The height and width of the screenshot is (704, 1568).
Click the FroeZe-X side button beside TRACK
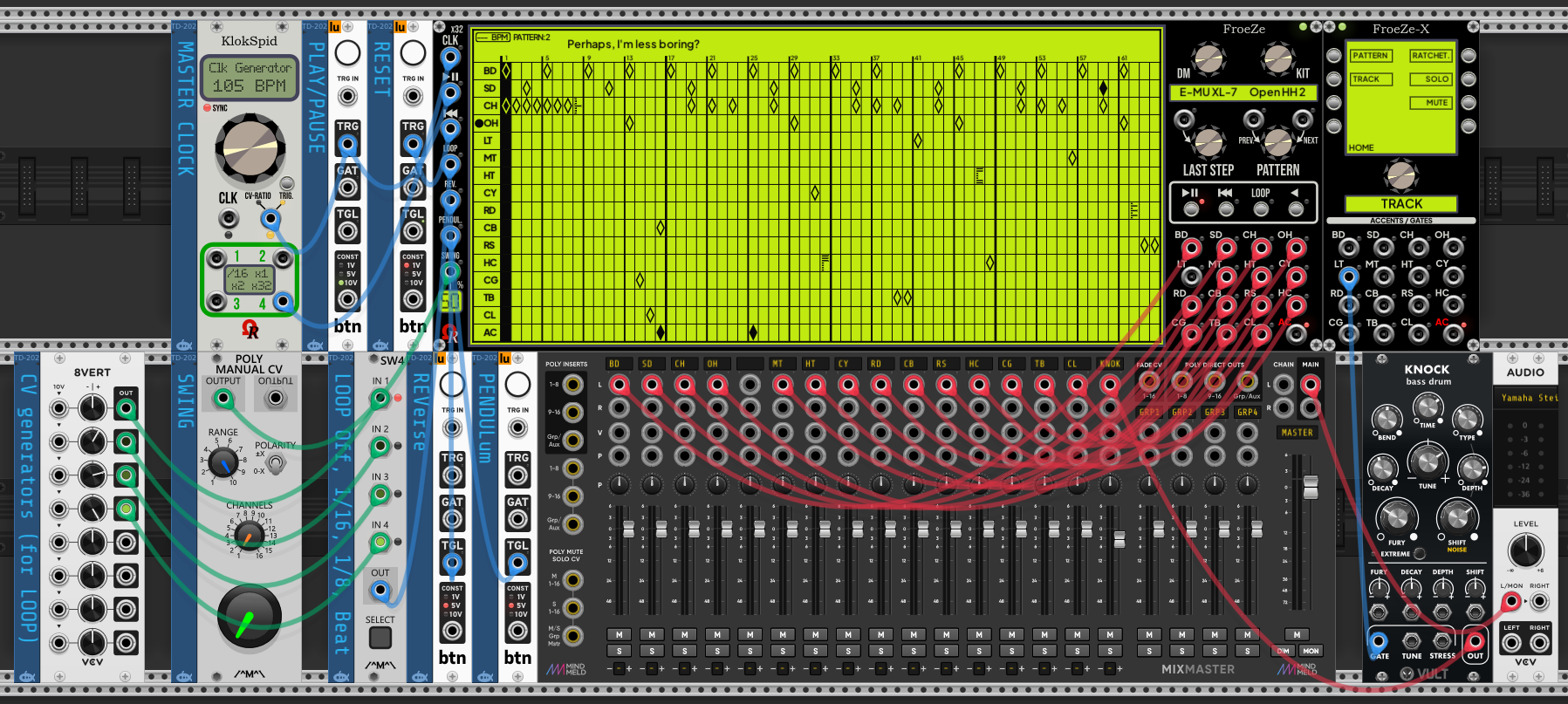pyautogui.click(x=1333, y=79)
